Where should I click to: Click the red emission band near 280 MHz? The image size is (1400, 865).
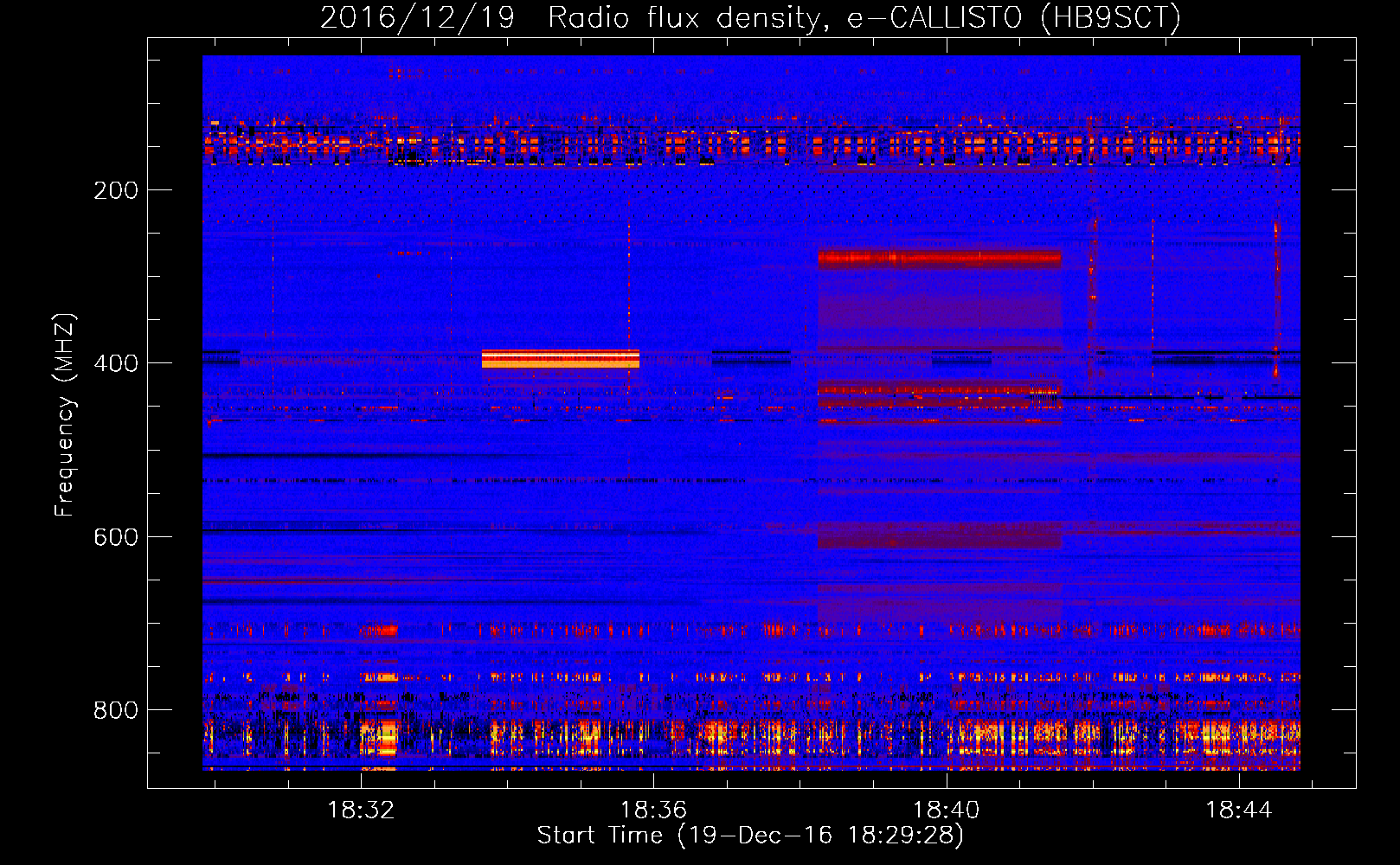(x=940, y=258)
